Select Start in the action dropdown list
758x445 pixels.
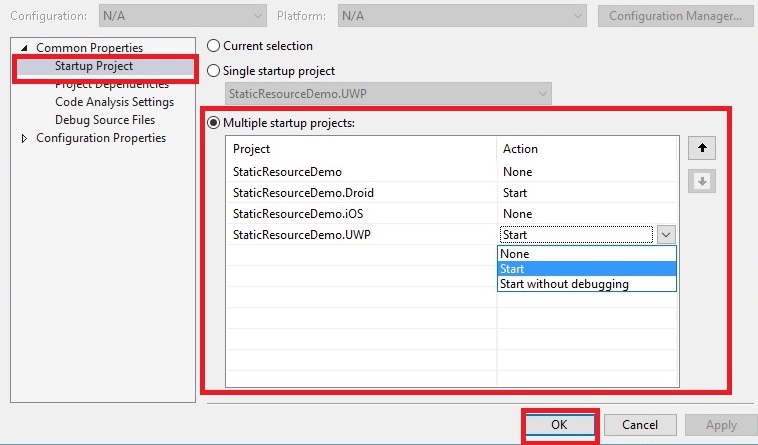point(587,269)
